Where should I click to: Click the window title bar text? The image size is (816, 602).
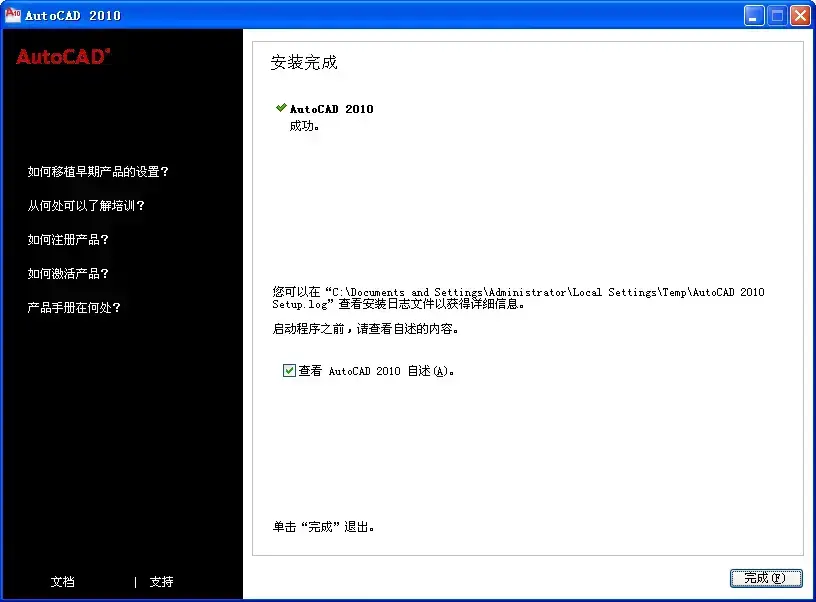73,16
